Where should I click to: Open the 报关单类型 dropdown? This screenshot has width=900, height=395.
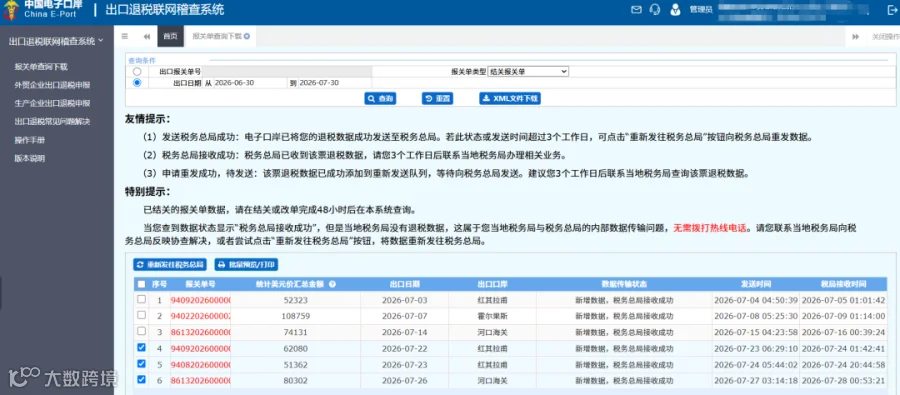point(528,72)
